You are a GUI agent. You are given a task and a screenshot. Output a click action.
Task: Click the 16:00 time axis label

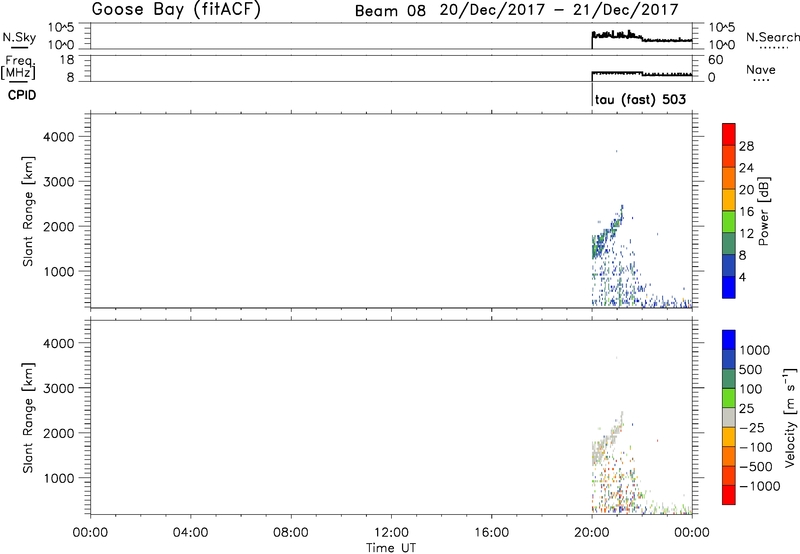(491, 533)
